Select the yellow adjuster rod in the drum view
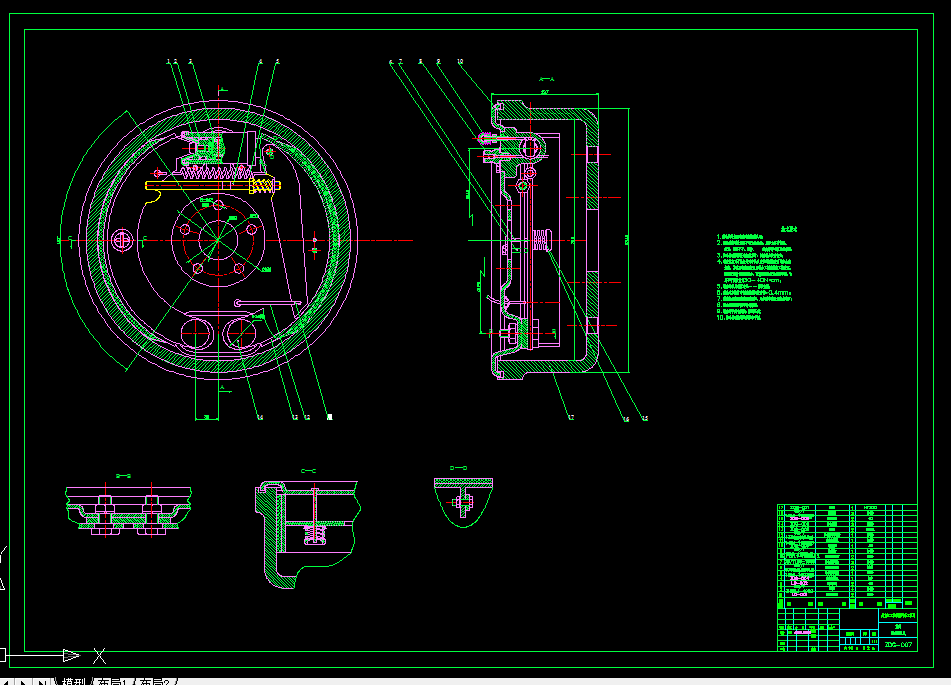 [212, 186]
